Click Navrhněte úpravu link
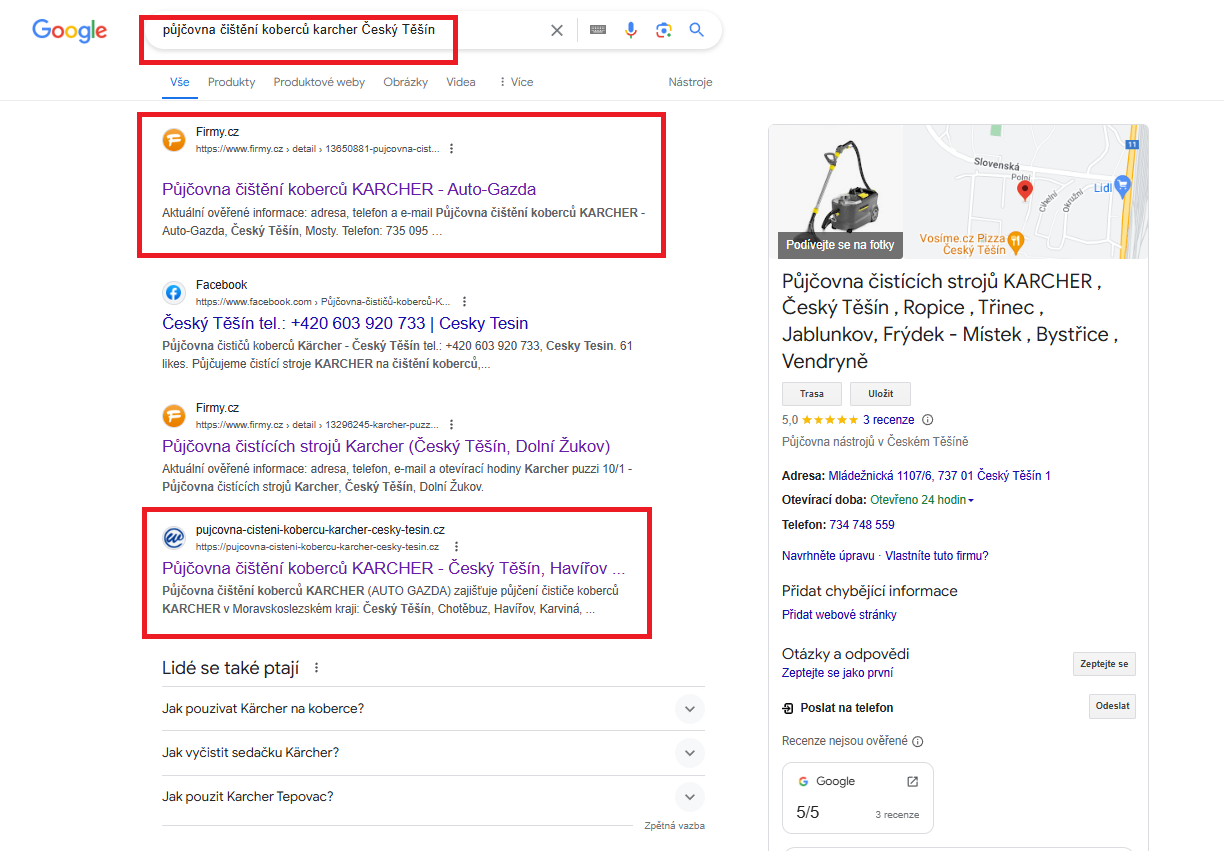The image size is (1224, 851). point(828,556)
